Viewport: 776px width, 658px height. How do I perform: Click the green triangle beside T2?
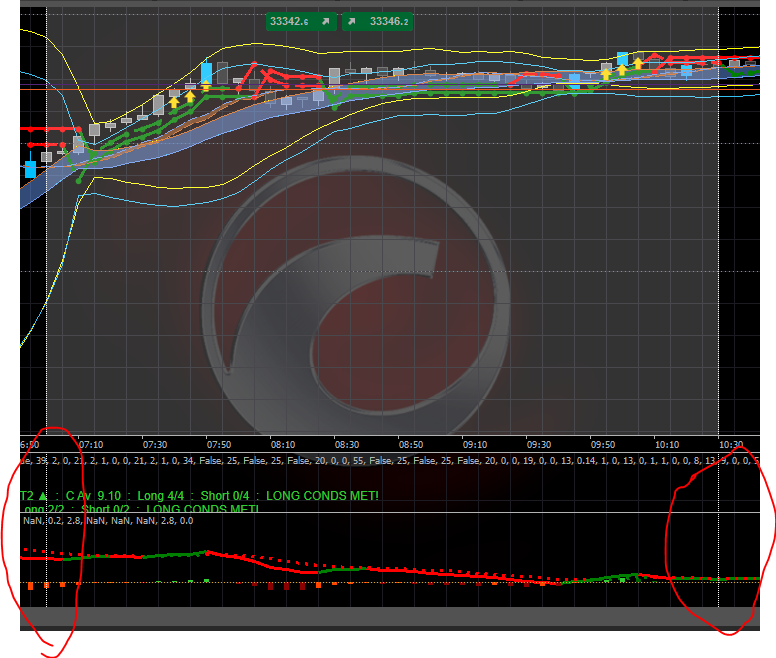(x=43, y=495)
